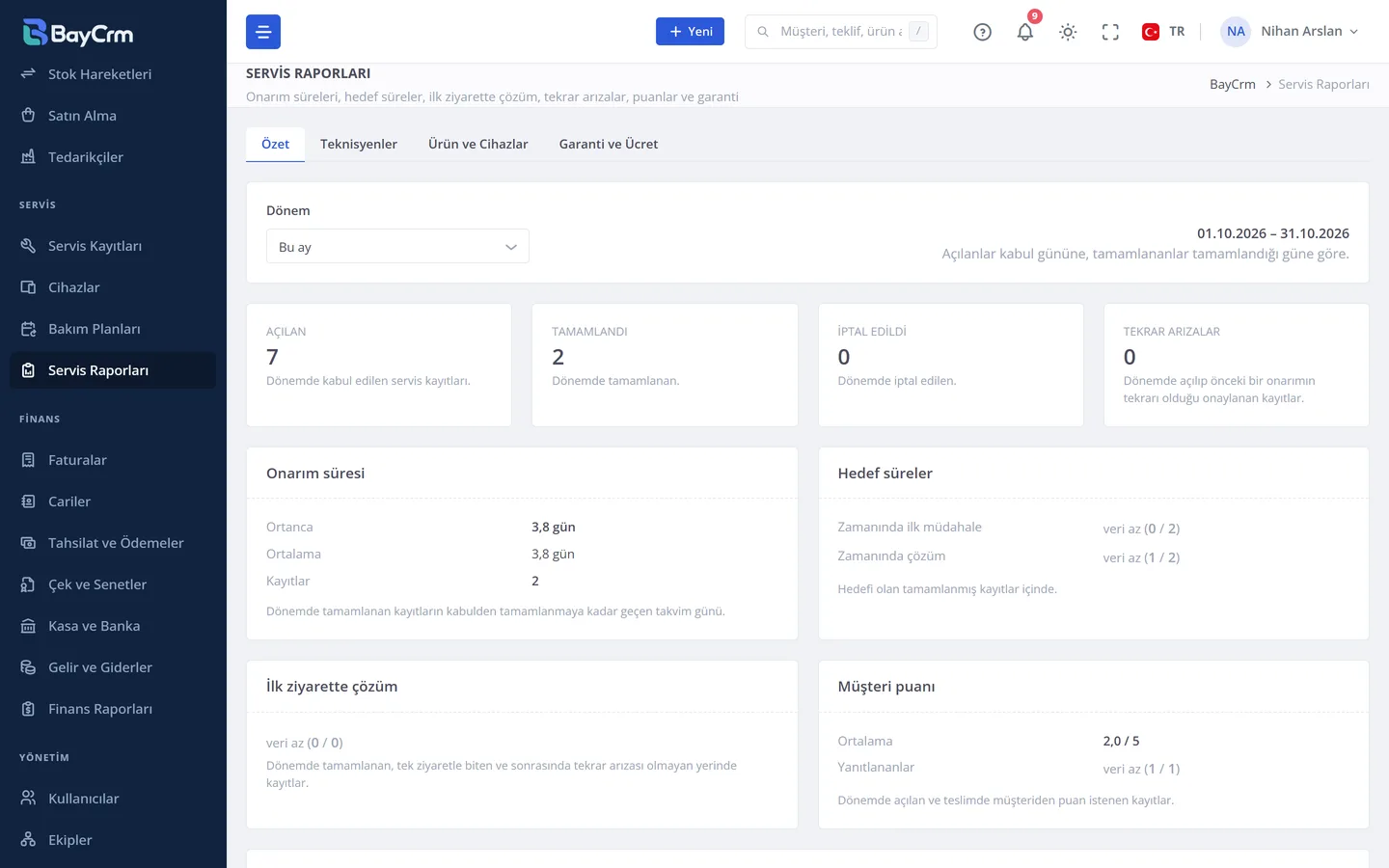Select the Ürün ve Cihazlar tab
Screen dimensions: 1389x868
click(478, 144)
